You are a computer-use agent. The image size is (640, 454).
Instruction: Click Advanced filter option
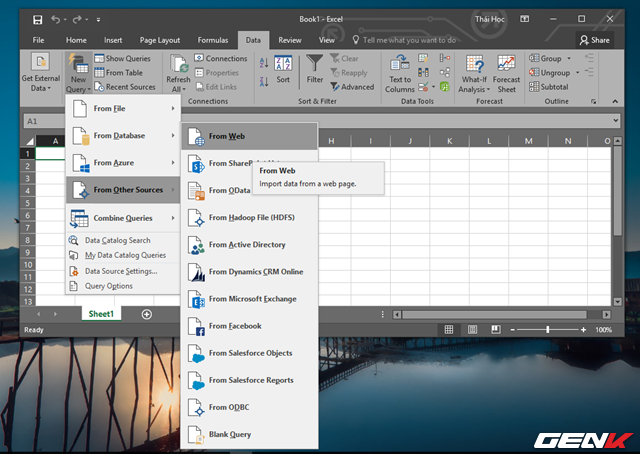(352, 87)
